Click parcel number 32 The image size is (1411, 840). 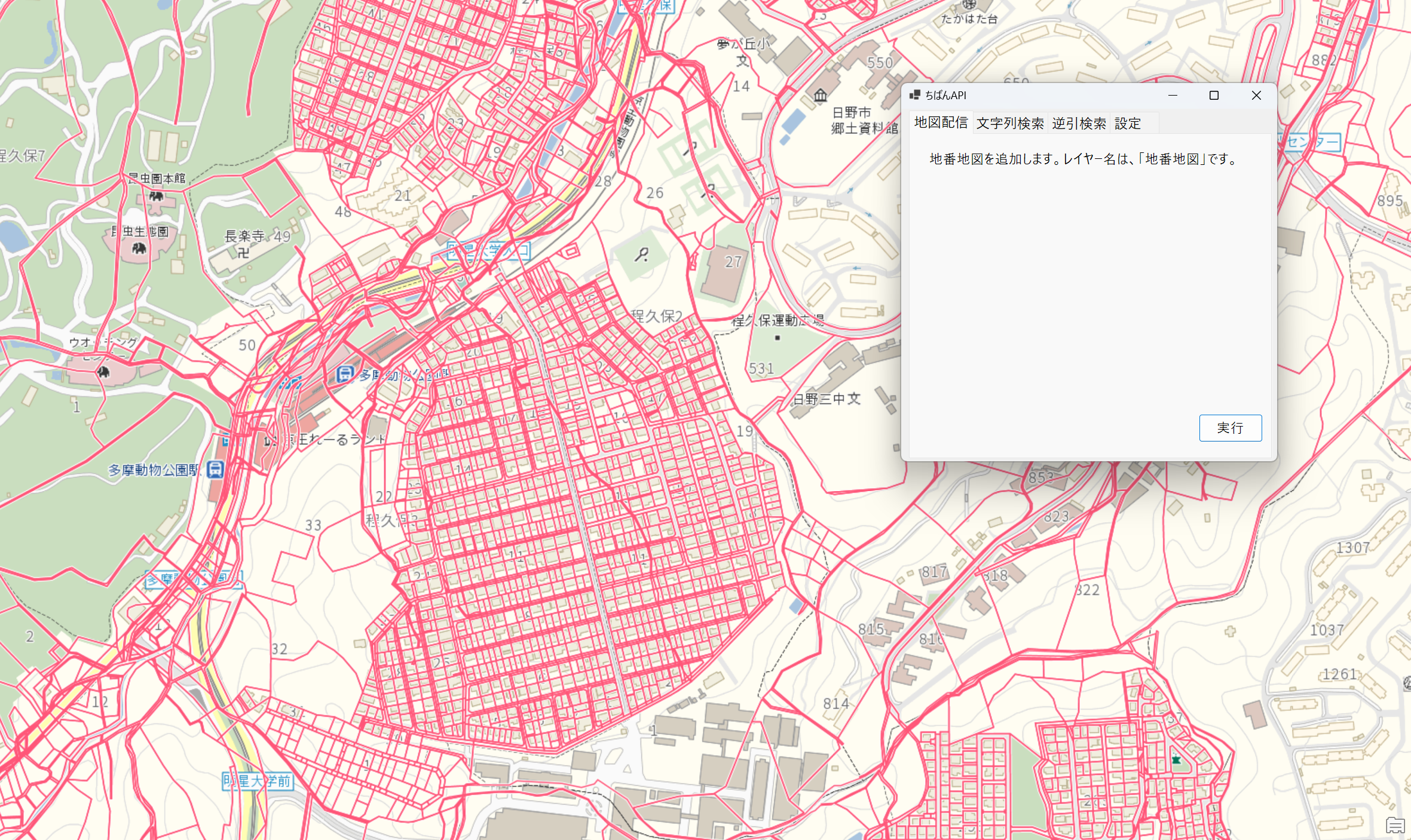(279, 649)
